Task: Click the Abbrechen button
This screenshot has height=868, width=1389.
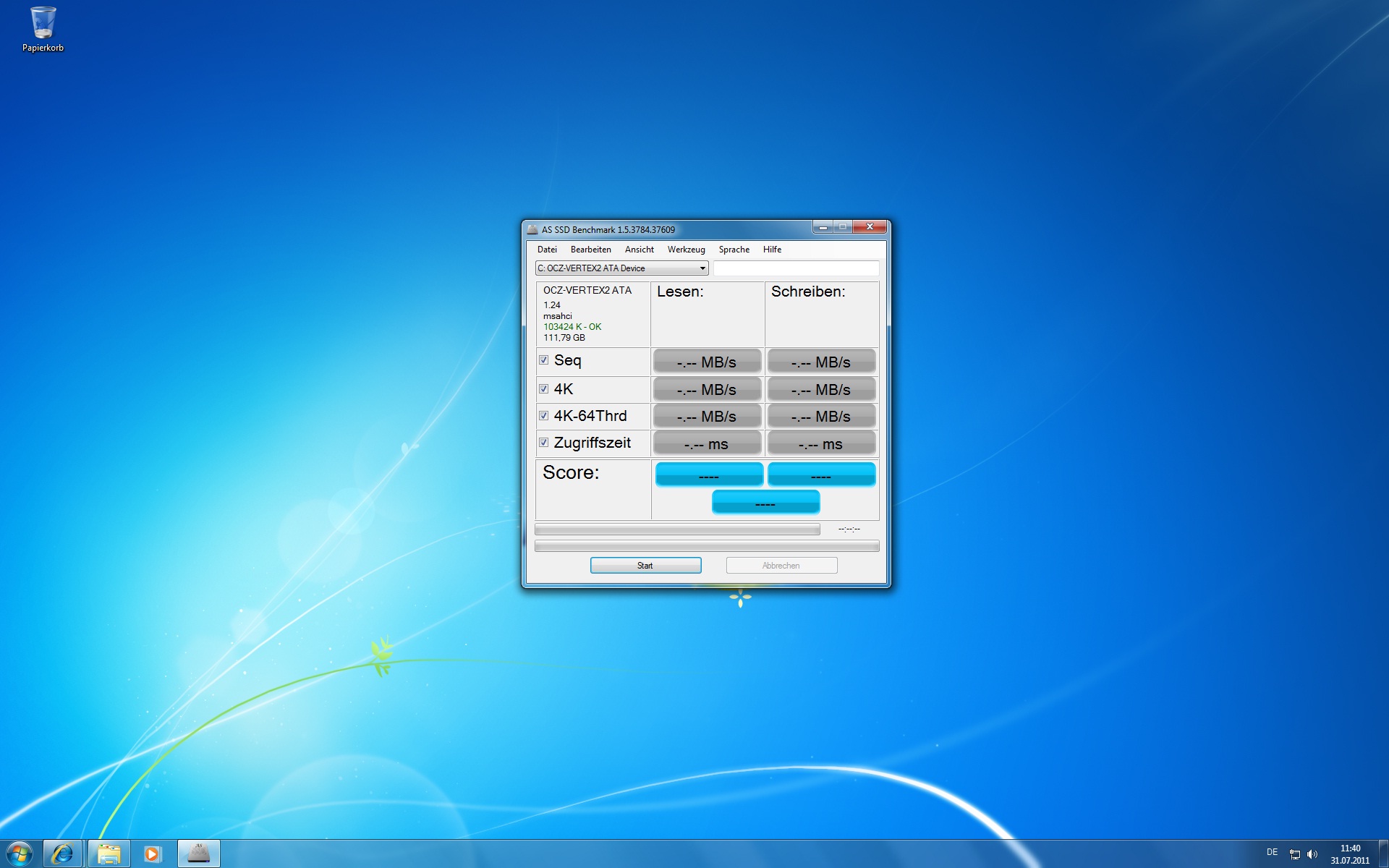Action: [x=781, y=566]
